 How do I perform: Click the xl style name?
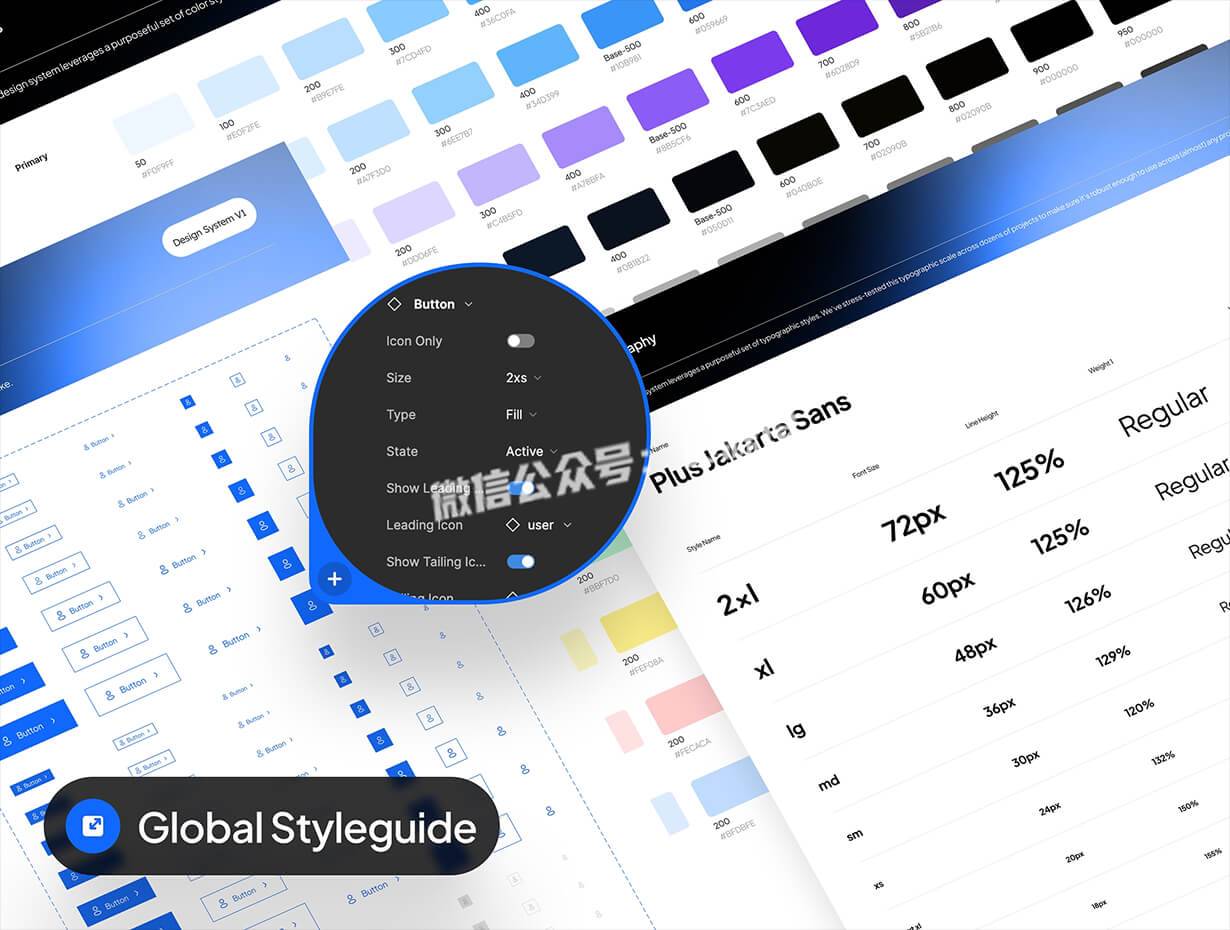(x=765, y=669)
